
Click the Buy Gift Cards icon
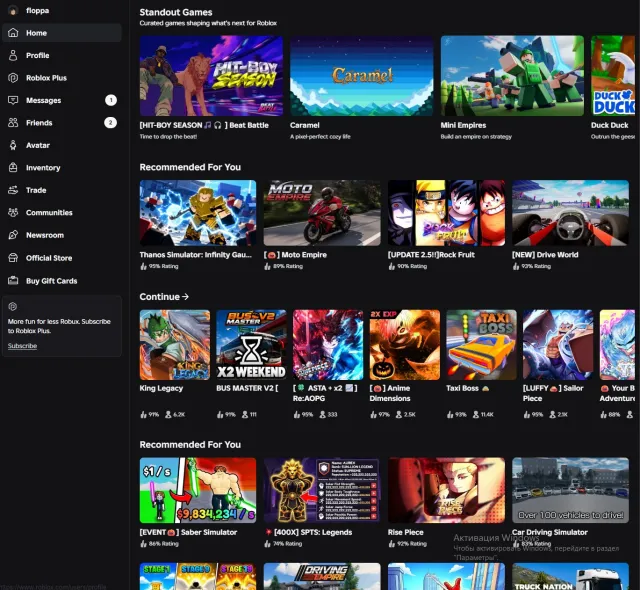pos(13,281)
